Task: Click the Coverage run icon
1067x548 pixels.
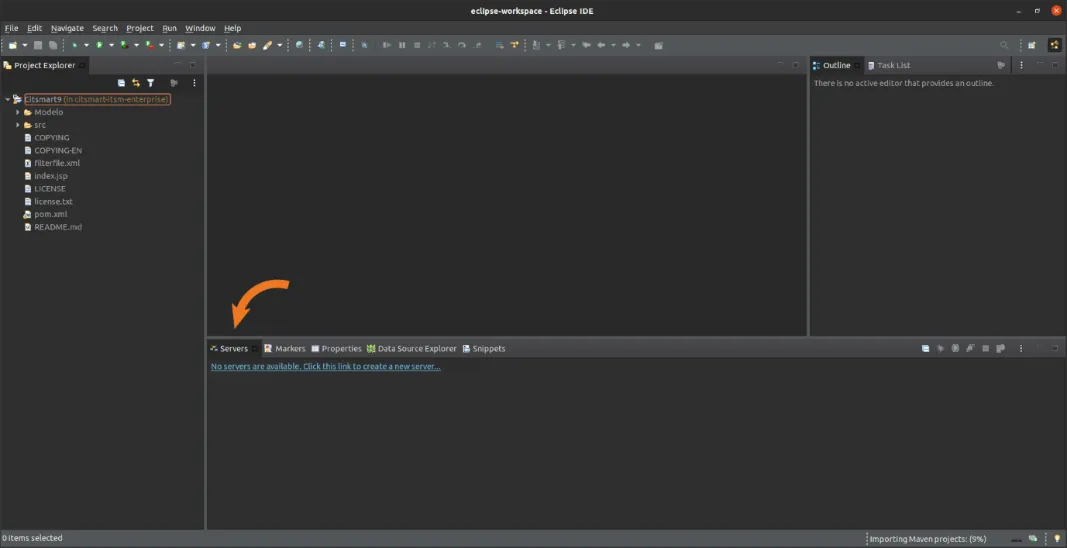Action: tap(124, 45)
